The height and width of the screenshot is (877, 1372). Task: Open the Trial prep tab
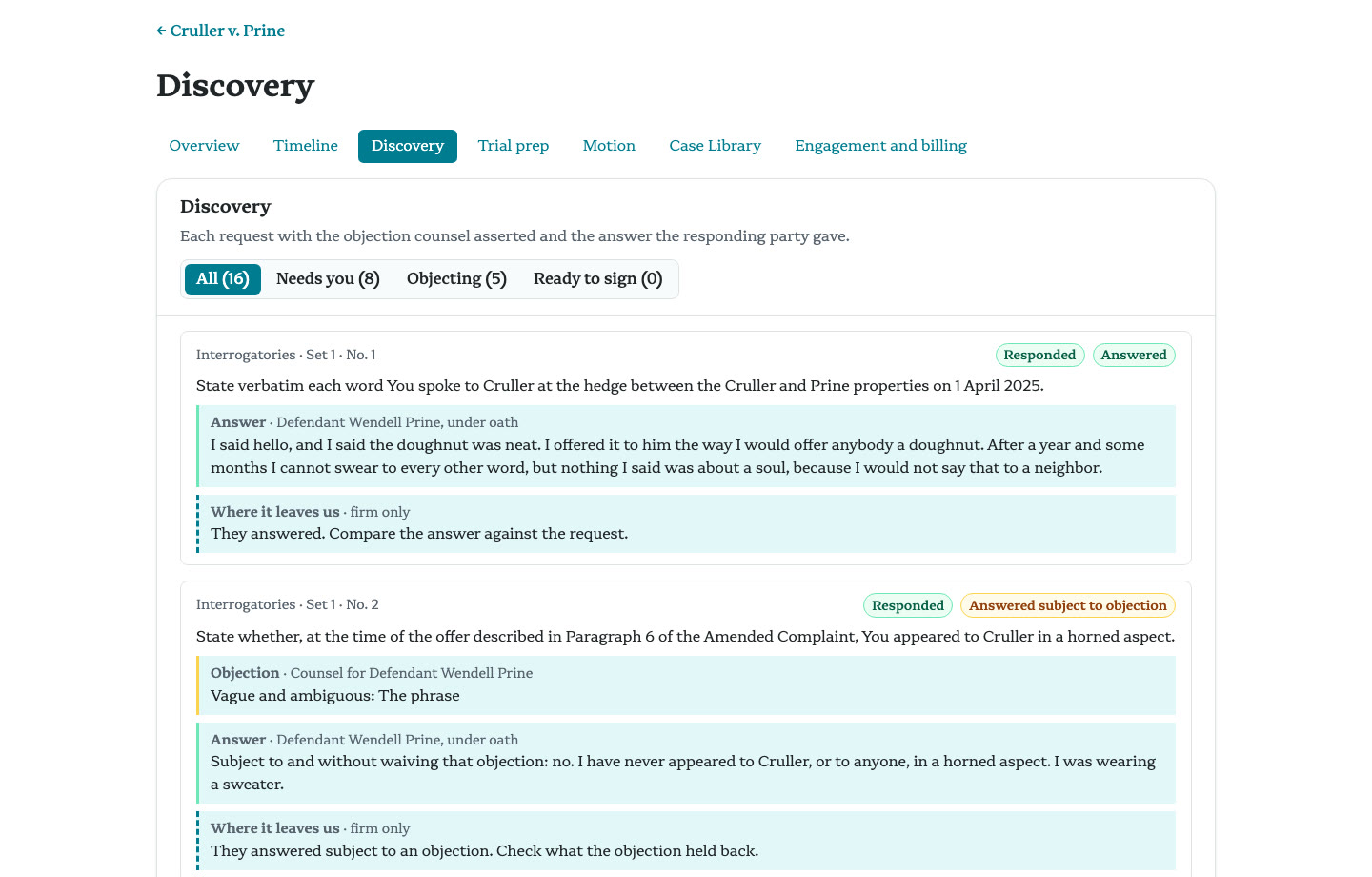click(x=514, y=146)
